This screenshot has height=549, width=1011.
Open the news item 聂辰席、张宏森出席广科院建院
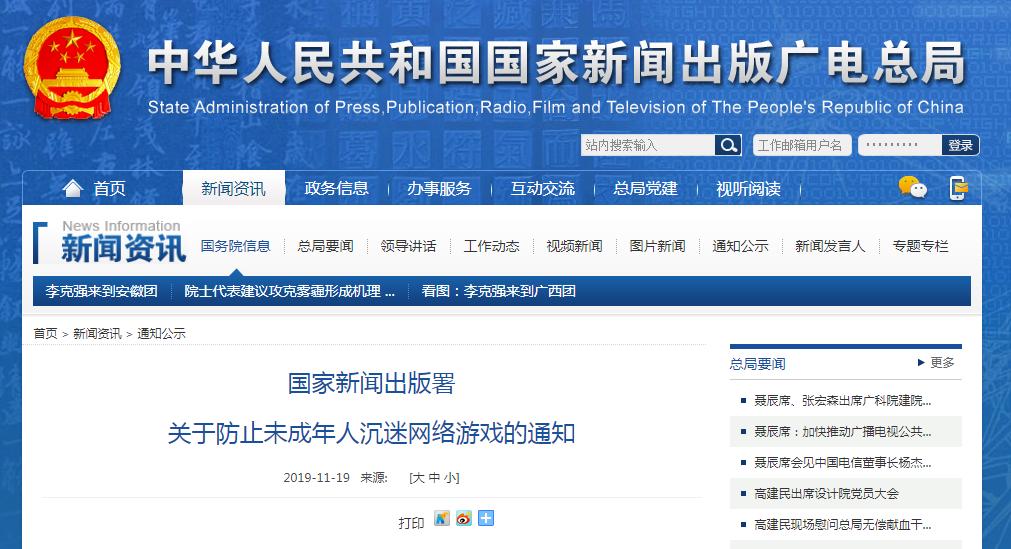[x=842, y=401]
